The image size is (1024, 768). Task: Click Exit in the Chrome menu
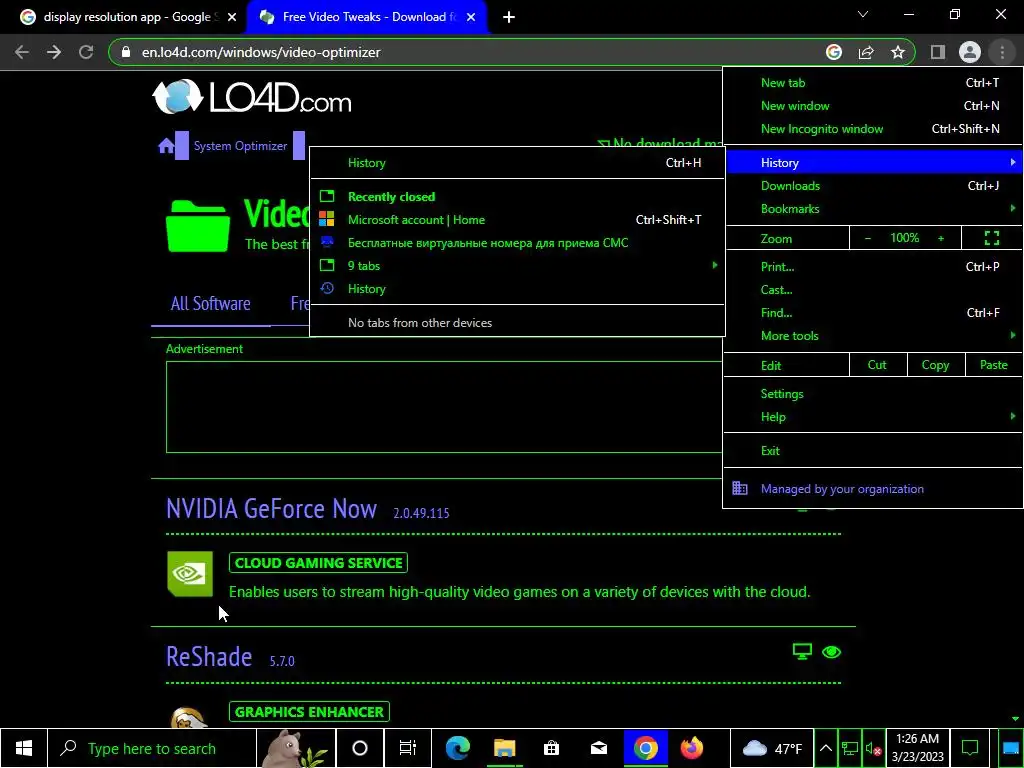pos(872,451)
